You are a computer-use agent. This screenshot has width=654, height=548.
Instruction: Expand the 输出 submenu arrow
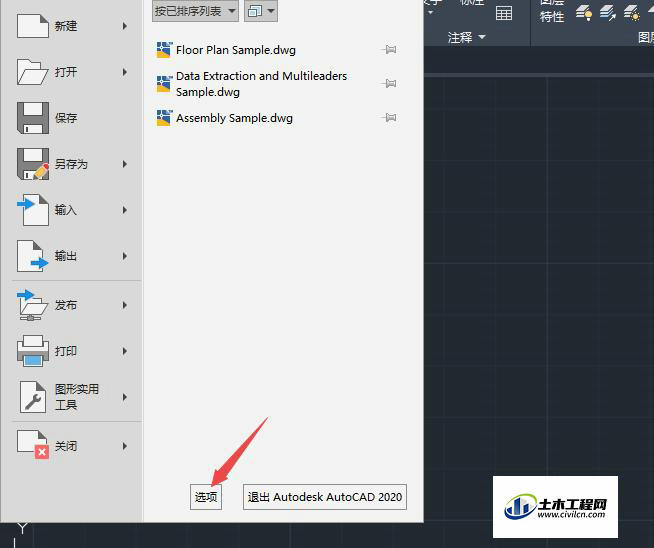click(125, 256)
